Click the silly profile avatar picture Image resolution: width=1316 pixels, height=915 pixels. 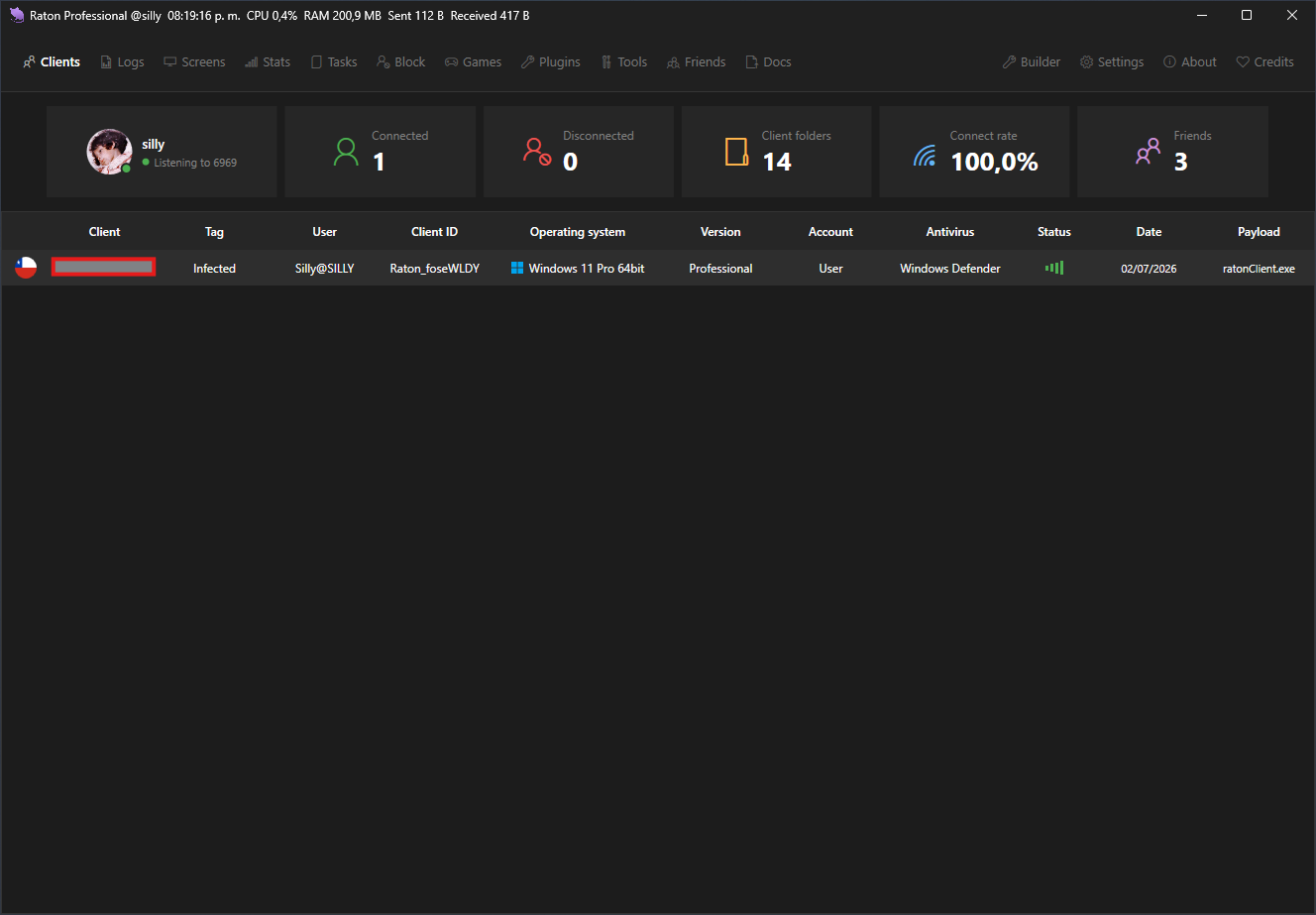(109, 152)
